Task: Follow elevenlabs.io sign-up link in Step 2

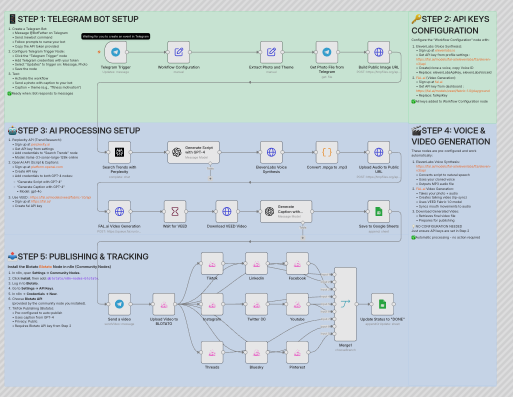Action: point(445,50)
